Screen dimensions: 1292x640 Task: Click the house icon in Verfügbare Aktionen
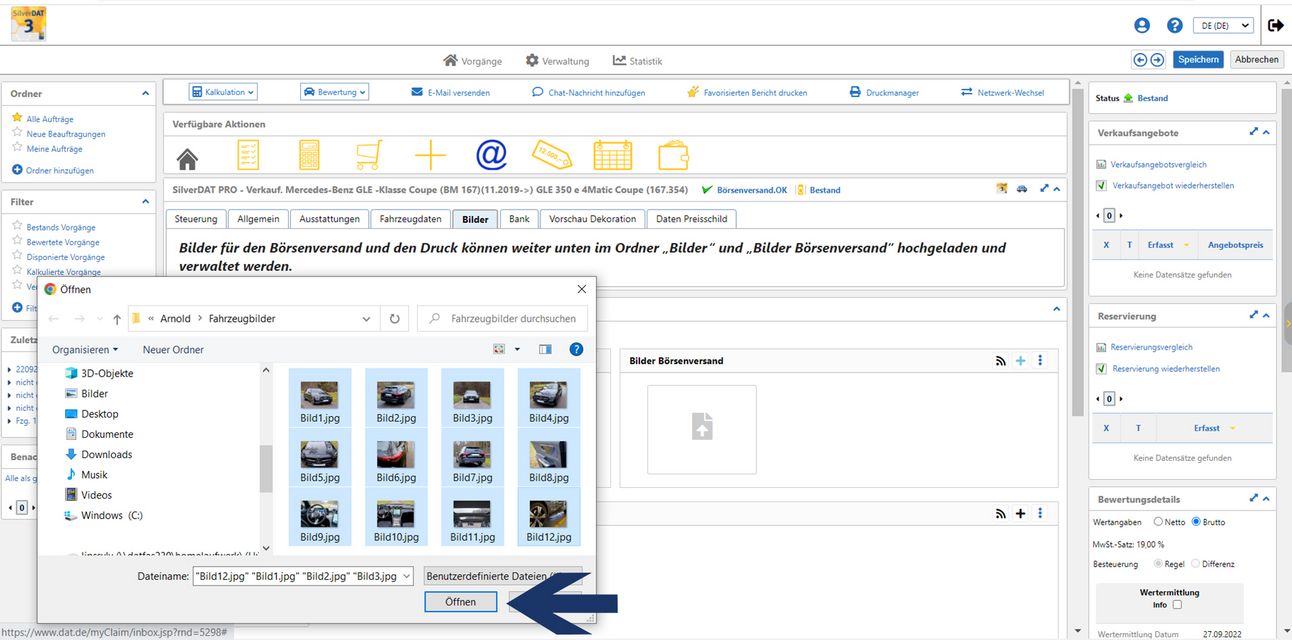187,157
